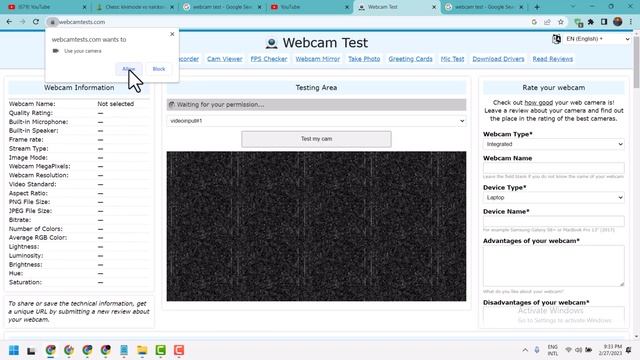Click the Google icon in the address bar

tap(534, 22)
